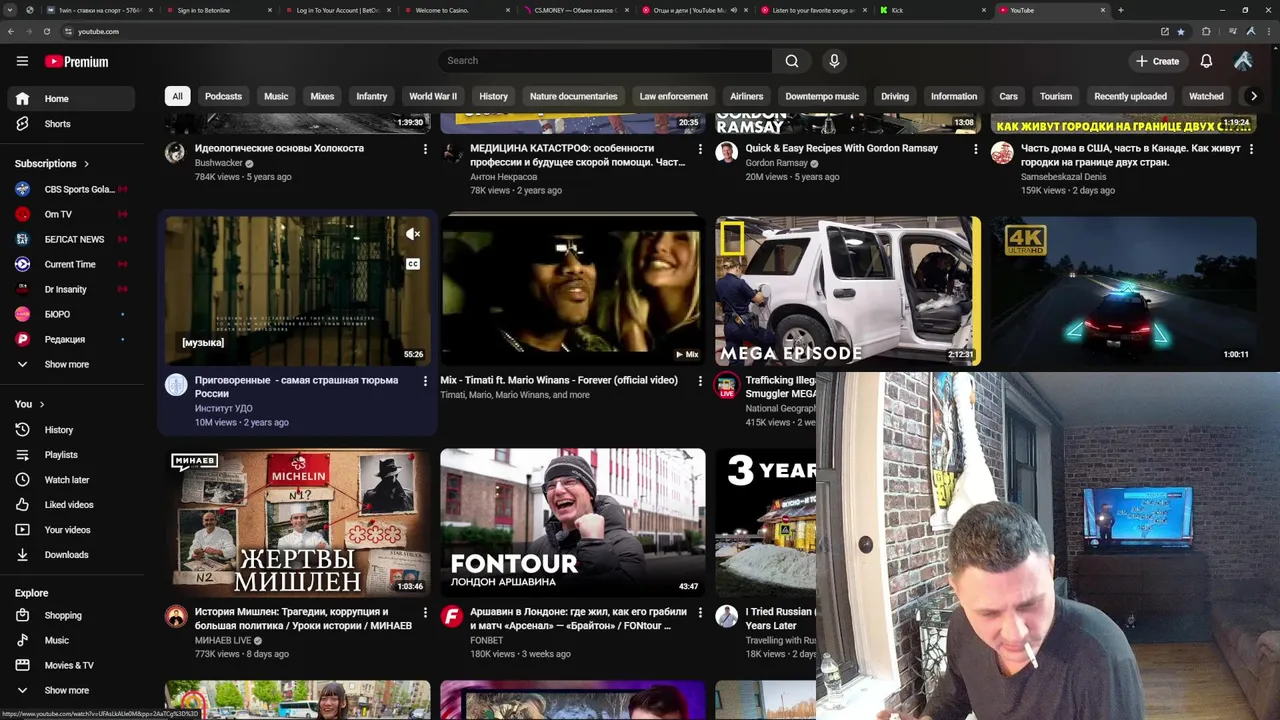Select the Downtempo music filter chip
The height and width of the screenshot is (720, 1280).
click(x=822, y=96)
